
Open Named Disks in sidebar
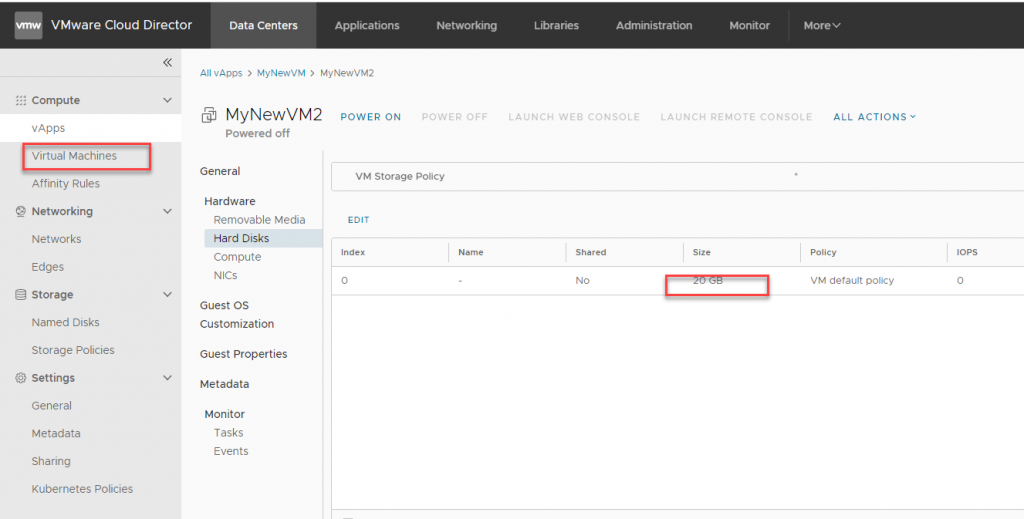pos(65,322)
